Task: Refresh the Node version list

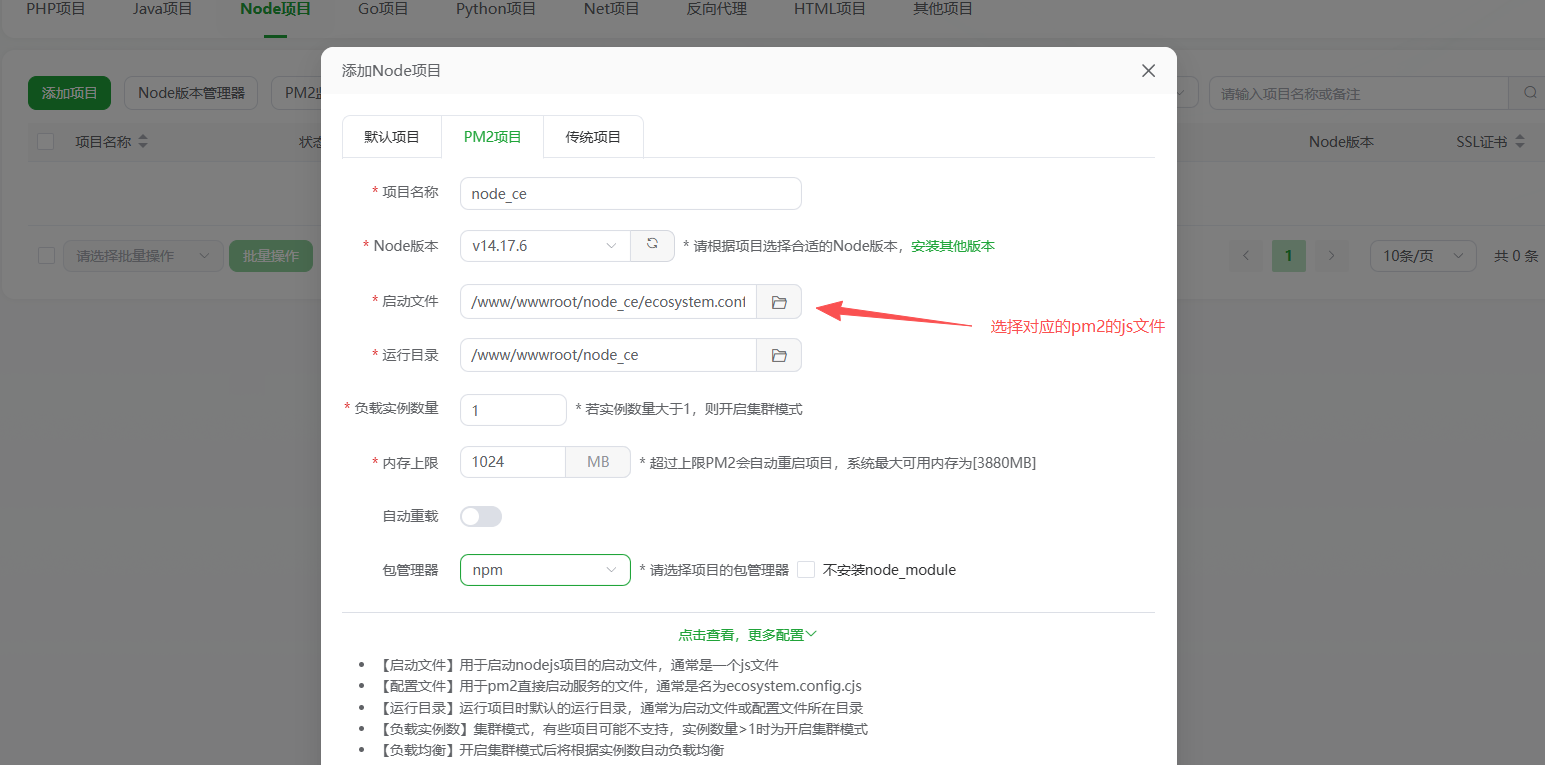Action: tap(652, 245)
